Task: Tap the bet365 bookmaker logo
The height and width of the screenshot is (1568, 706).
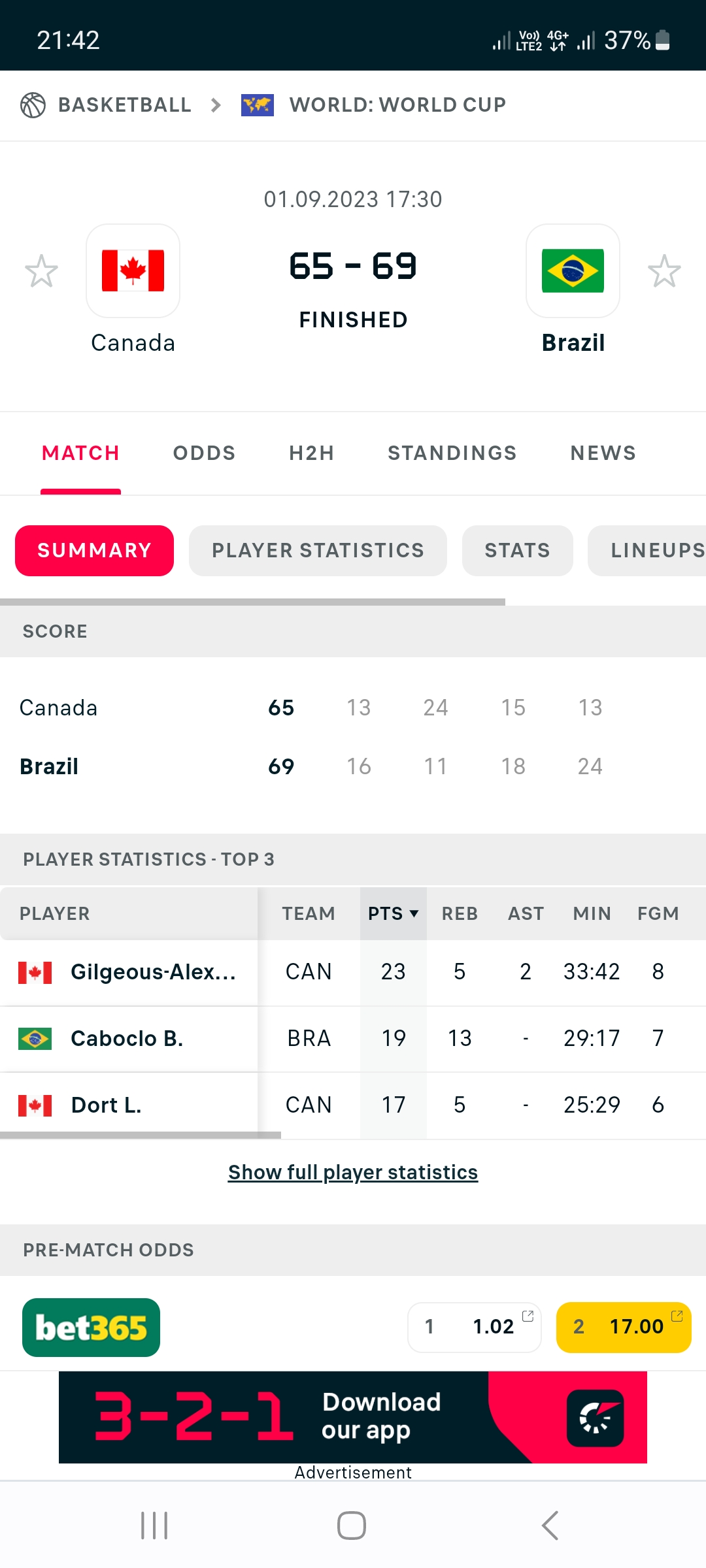Action: point(91,1327)
